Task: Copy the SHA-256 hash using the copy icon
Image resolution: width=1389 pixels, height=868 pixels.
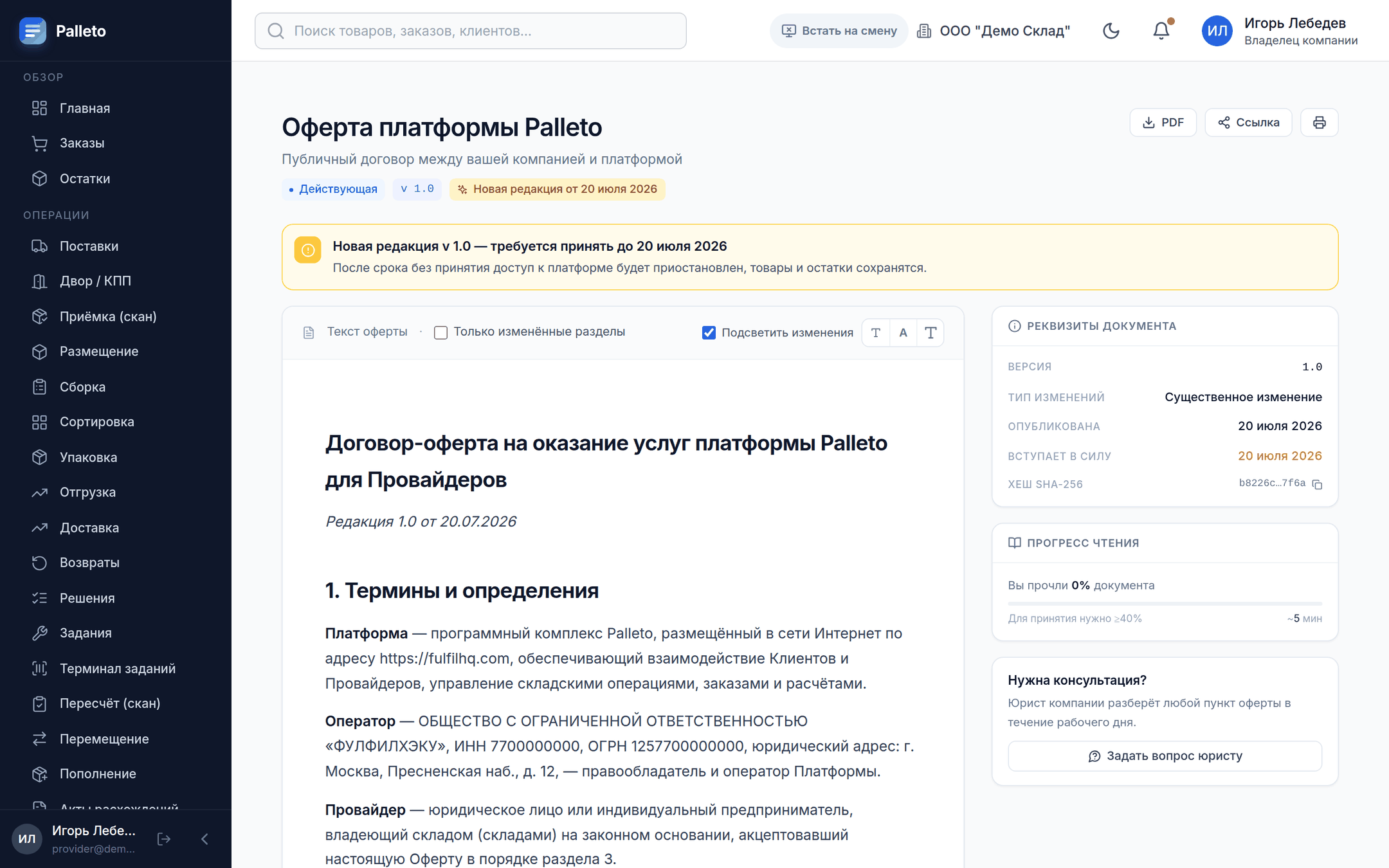Action: point(1317,484)
